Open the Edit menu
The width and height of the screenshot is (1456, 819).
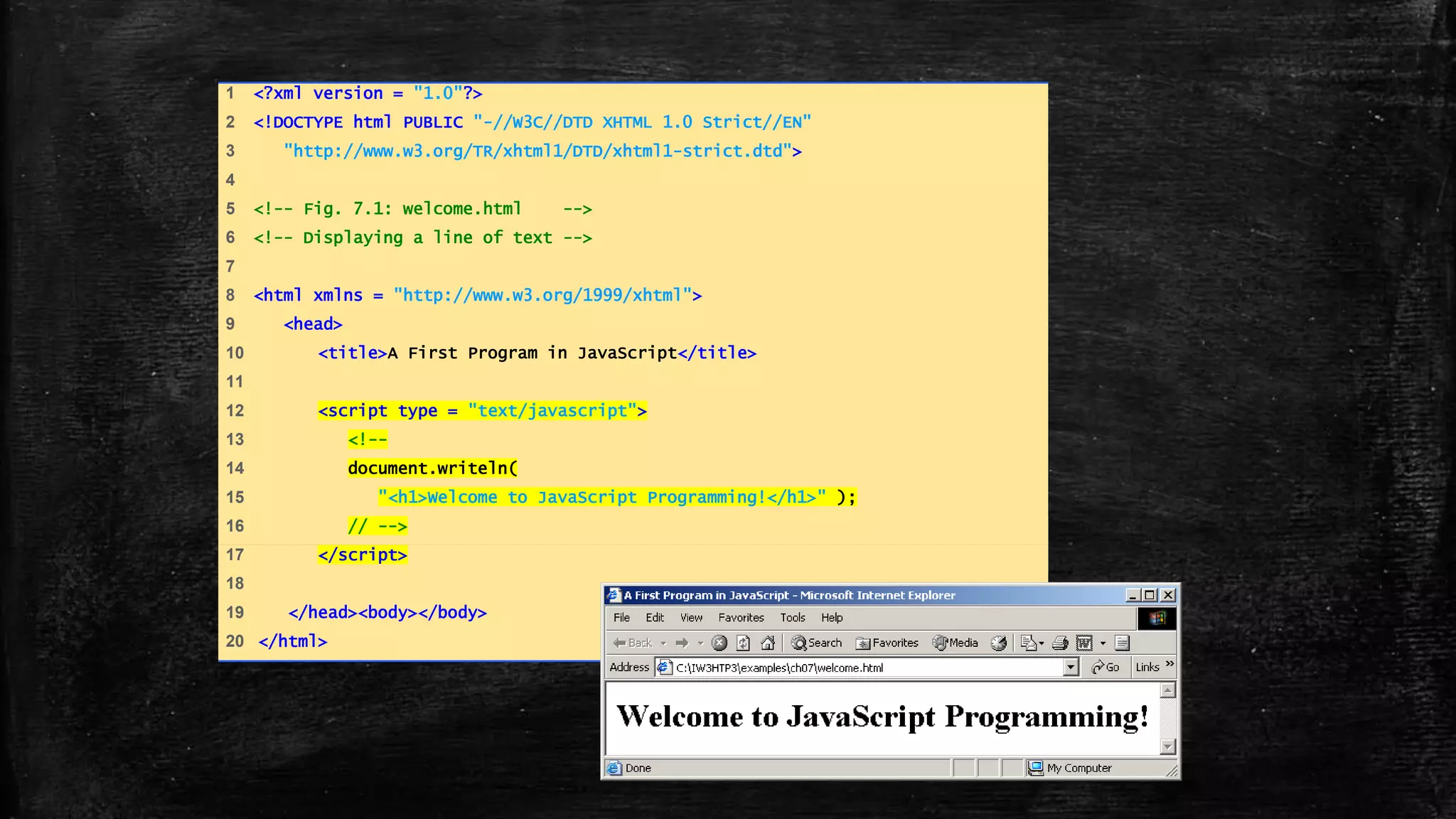tap(655, 618)
